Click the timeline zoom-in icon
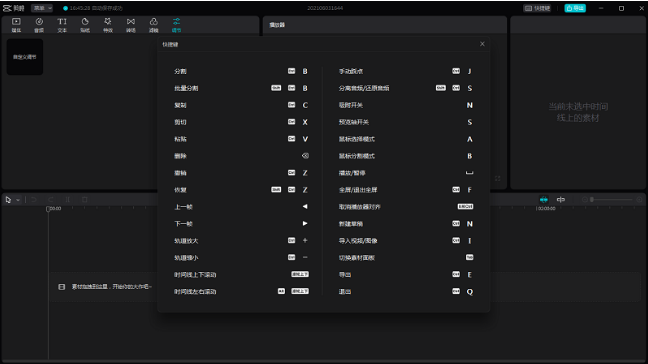648x364 pixels. (639, 200)
